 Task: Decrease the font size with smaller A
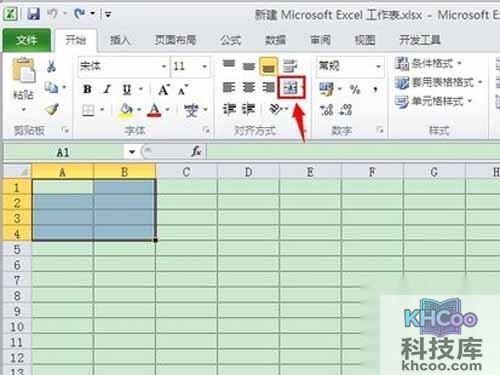pyautogui.click(x=183, y=89)
